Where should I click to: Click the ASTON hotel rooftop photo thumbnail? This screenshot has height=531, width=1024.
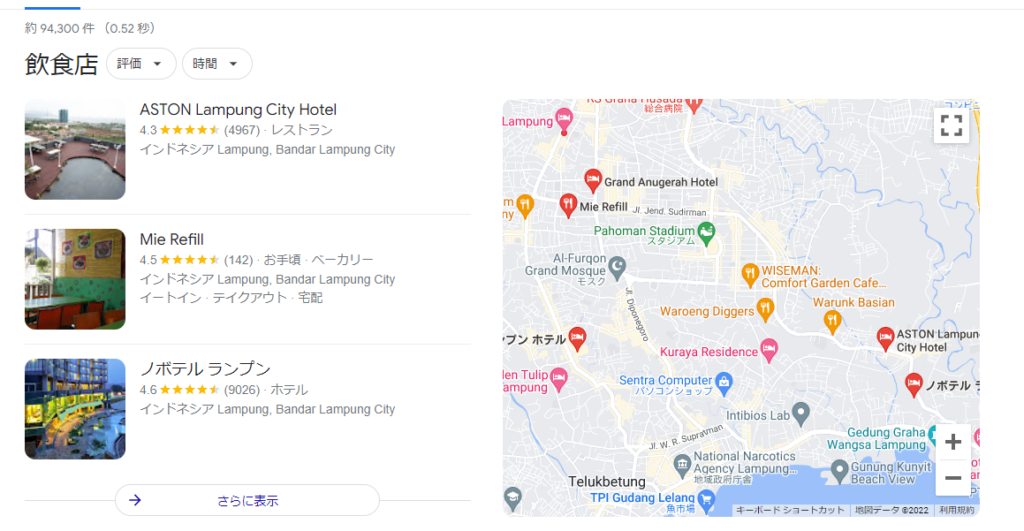(75, 149)
